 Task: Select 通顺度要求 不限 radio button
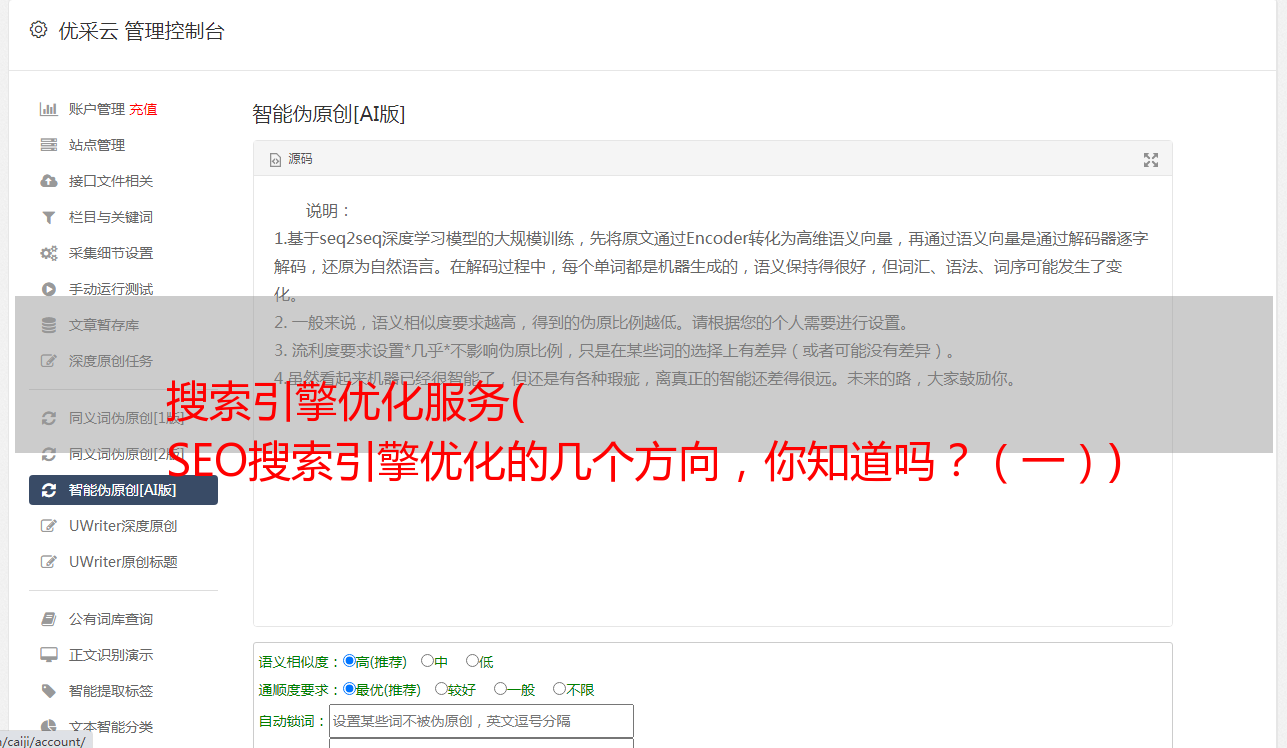(x=559, y=689)
